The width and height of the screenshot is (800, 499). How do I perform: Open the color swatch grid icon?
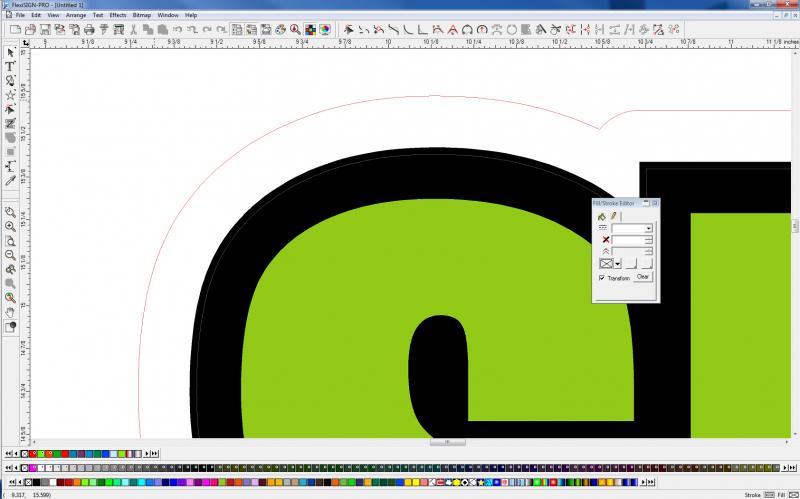310,30
